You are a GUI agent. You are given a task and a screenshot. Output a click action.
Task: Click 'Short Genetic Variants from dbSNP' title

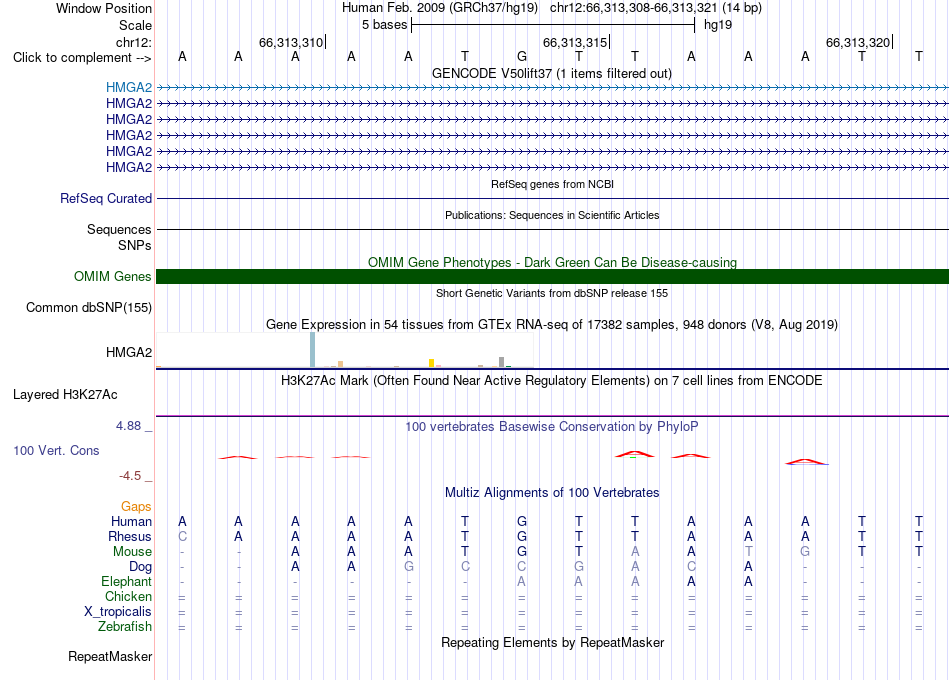(x=552, y=293)
